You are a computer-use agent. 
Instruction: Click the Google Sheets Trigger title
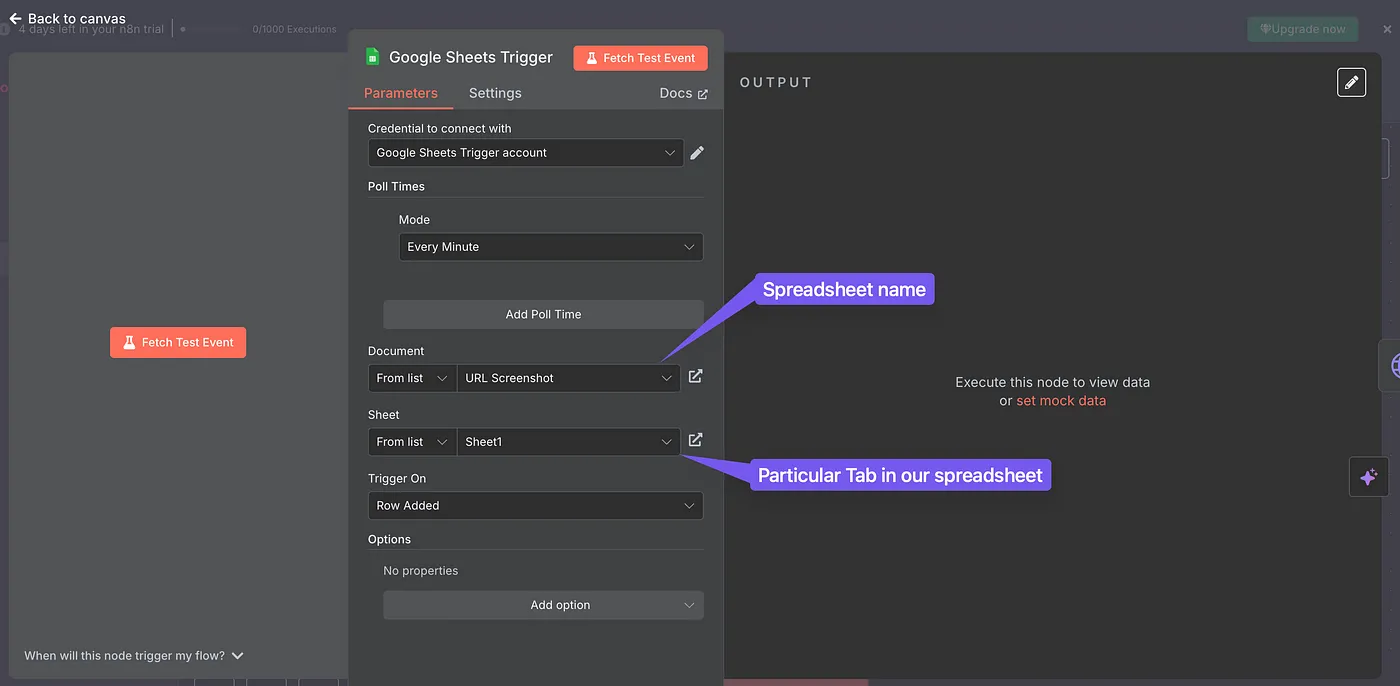point(471,57)
